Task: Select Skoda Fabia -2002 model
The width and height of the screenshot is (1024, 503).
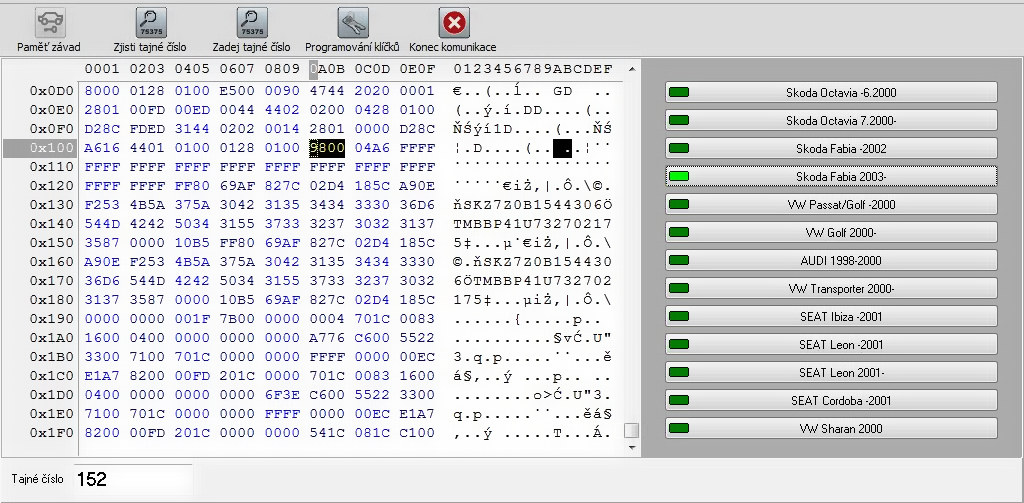Action: (x=831, y=148)
